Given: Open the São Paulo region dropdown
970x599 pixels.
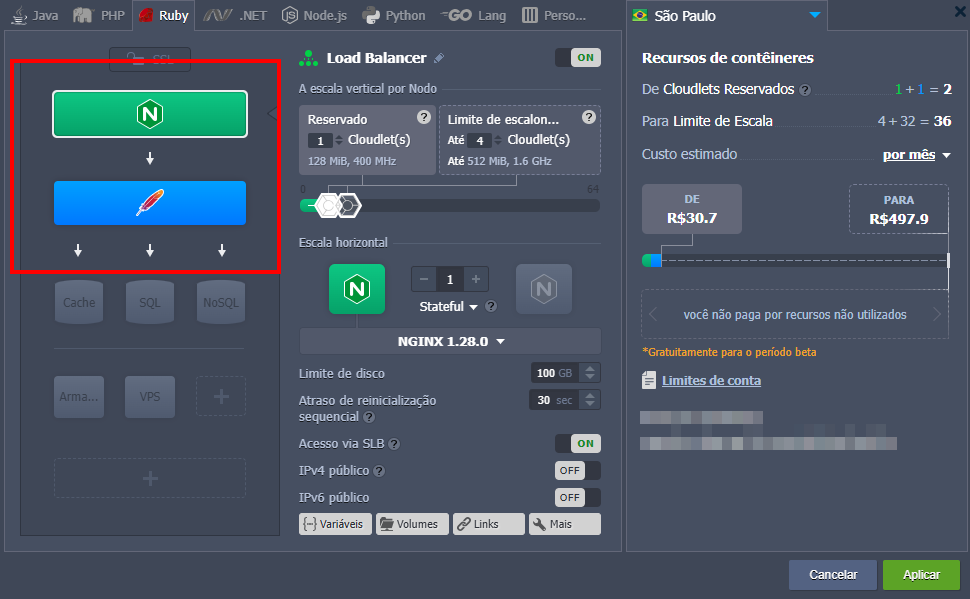Looking at the screenshot, I should click(x=727, y=15).
